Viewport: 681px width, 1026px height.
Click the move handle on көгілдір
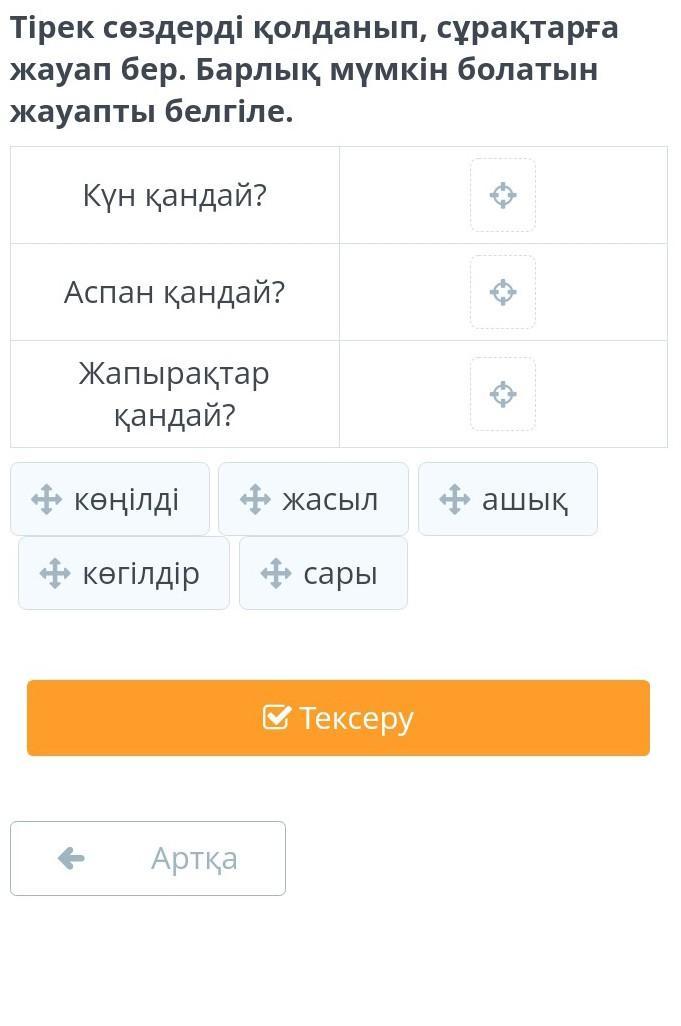click(x=55, y=574)
